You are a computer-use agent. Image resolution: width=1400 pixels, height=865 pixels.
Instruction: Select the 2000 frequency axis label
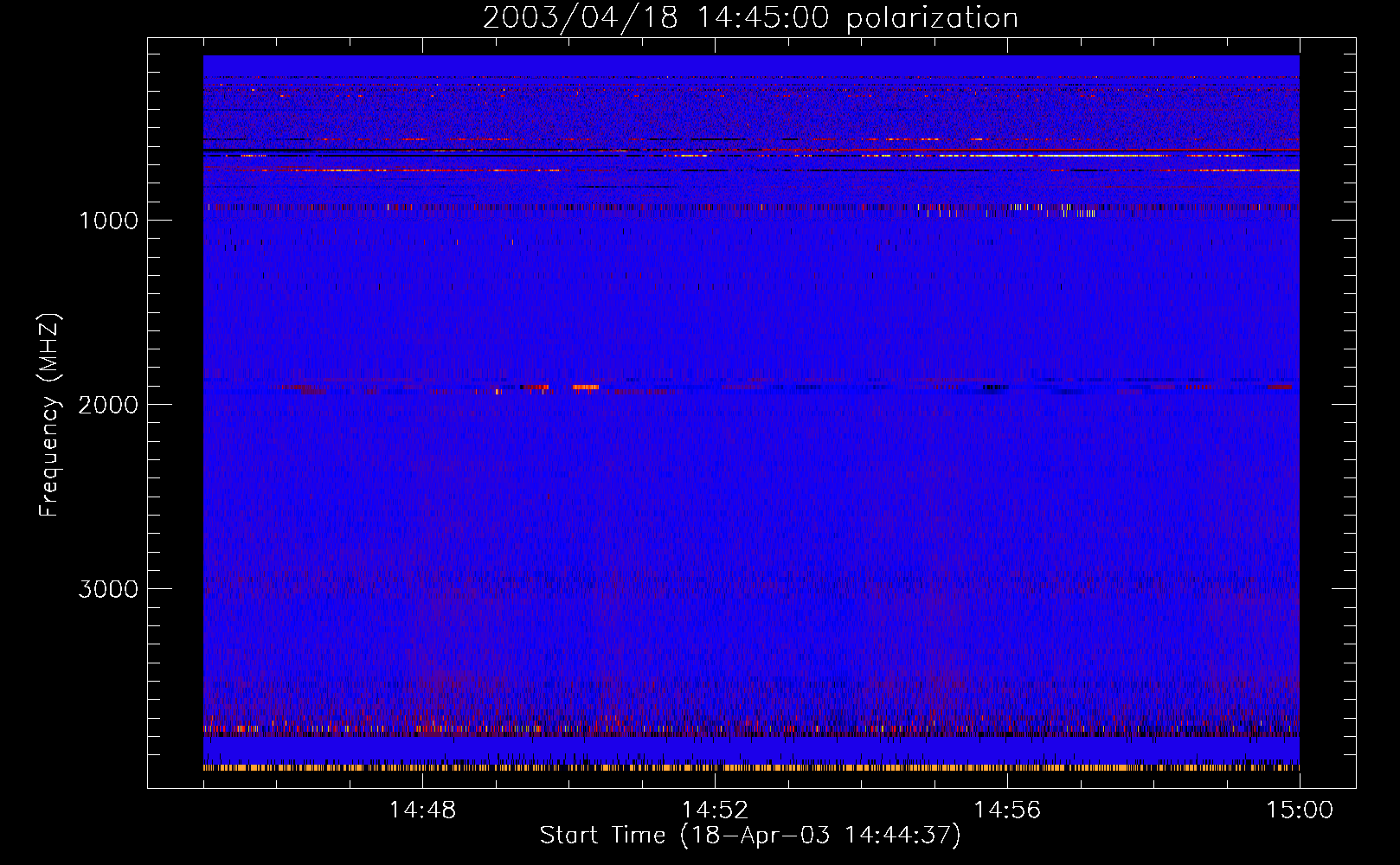pyautogui.click(x=108, y=405)
